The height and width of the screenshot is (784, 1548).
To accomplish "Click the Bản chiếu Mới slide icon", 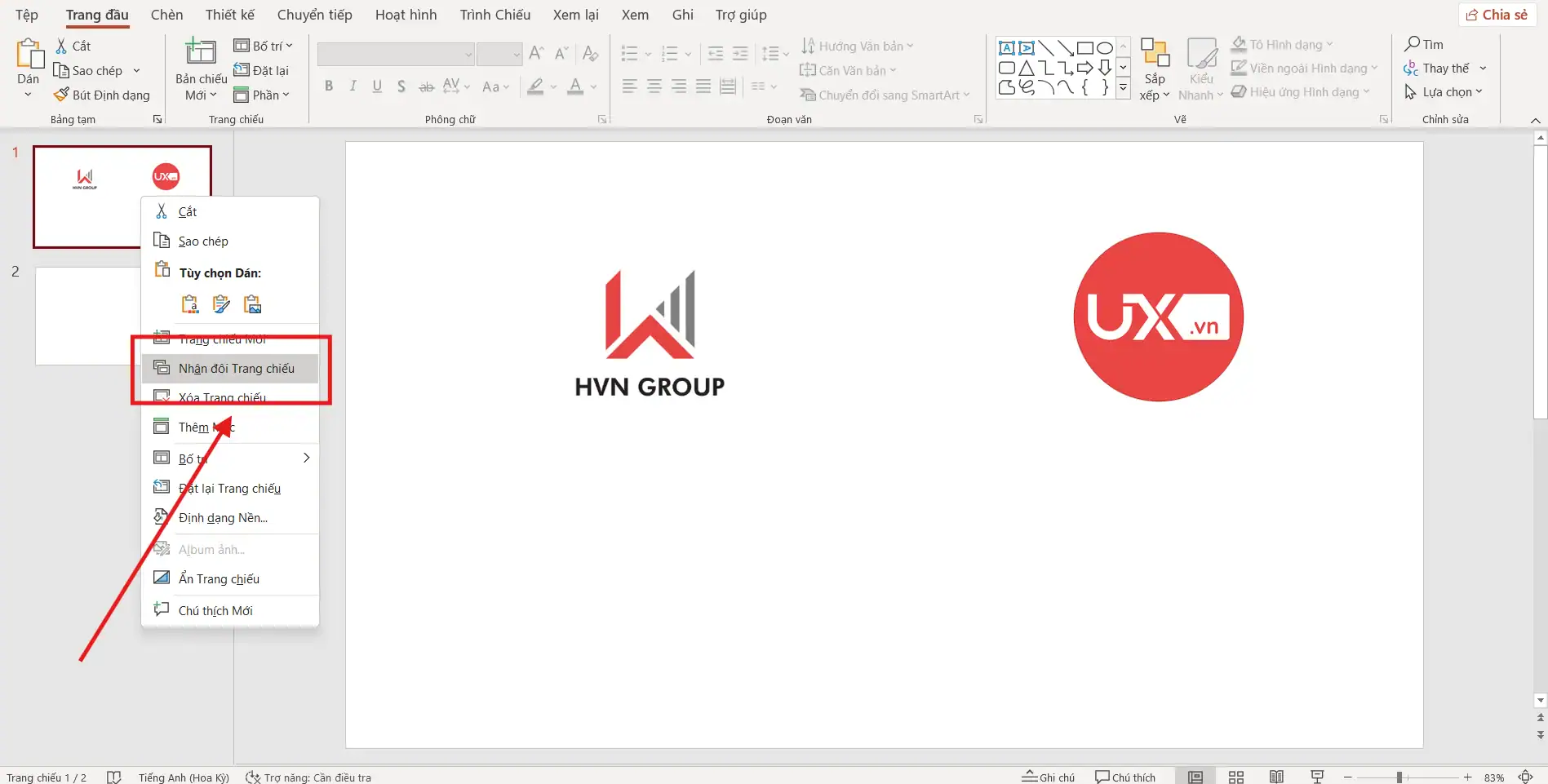I will coord(201,52).
